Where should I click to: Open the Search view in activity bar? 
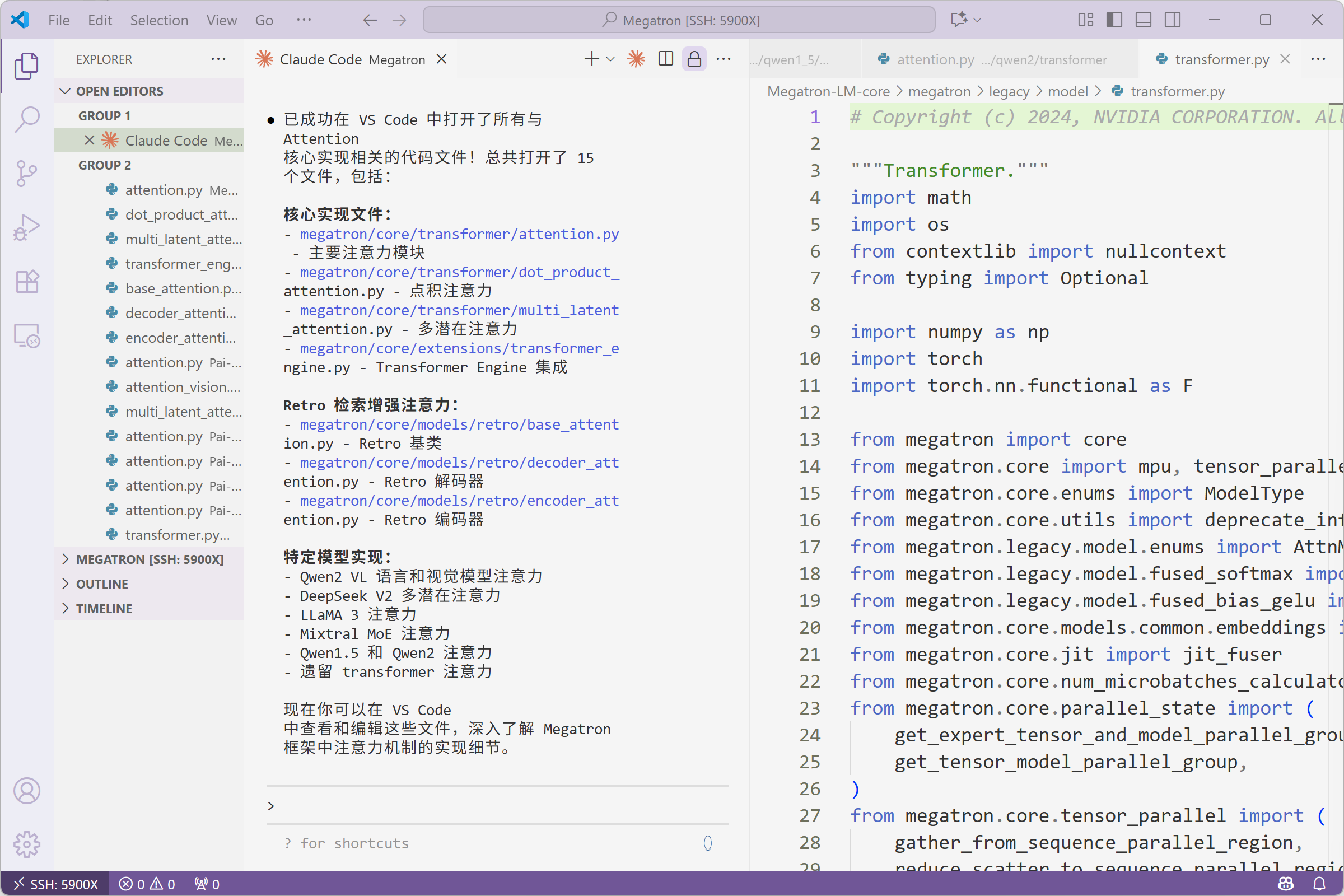coord(26,119)
